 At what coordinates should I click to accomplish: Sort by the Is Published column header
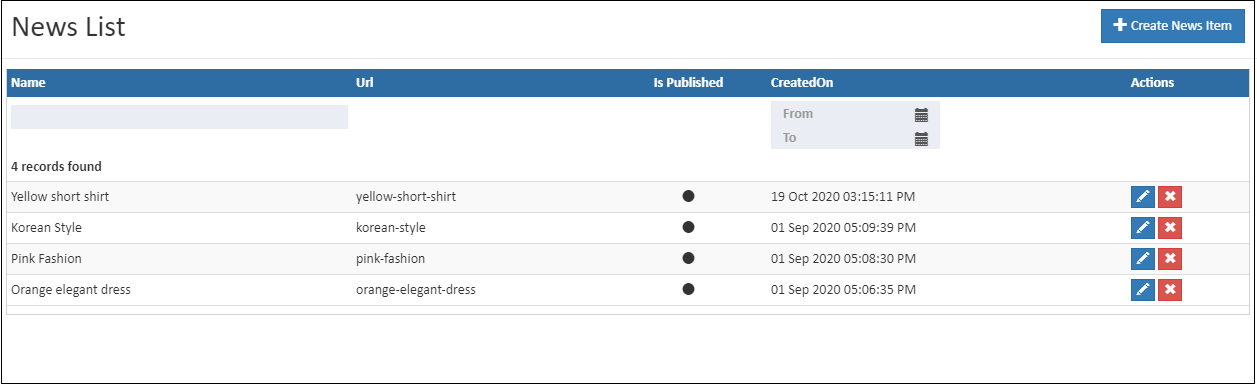tap(688, 83)
